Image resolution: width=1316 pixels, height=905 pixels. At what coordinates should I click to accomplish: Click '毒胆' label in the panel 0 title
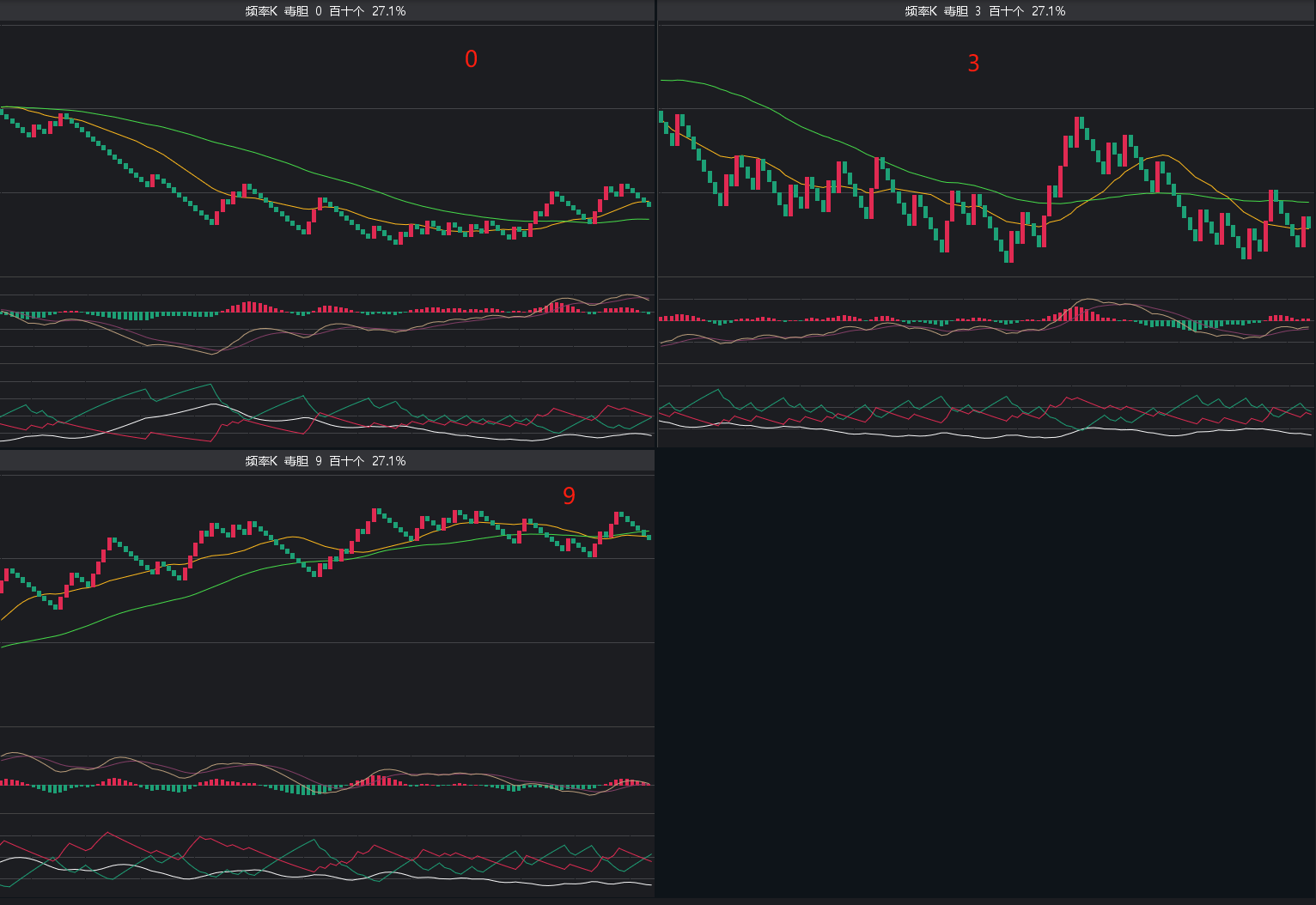coord(296,11)
